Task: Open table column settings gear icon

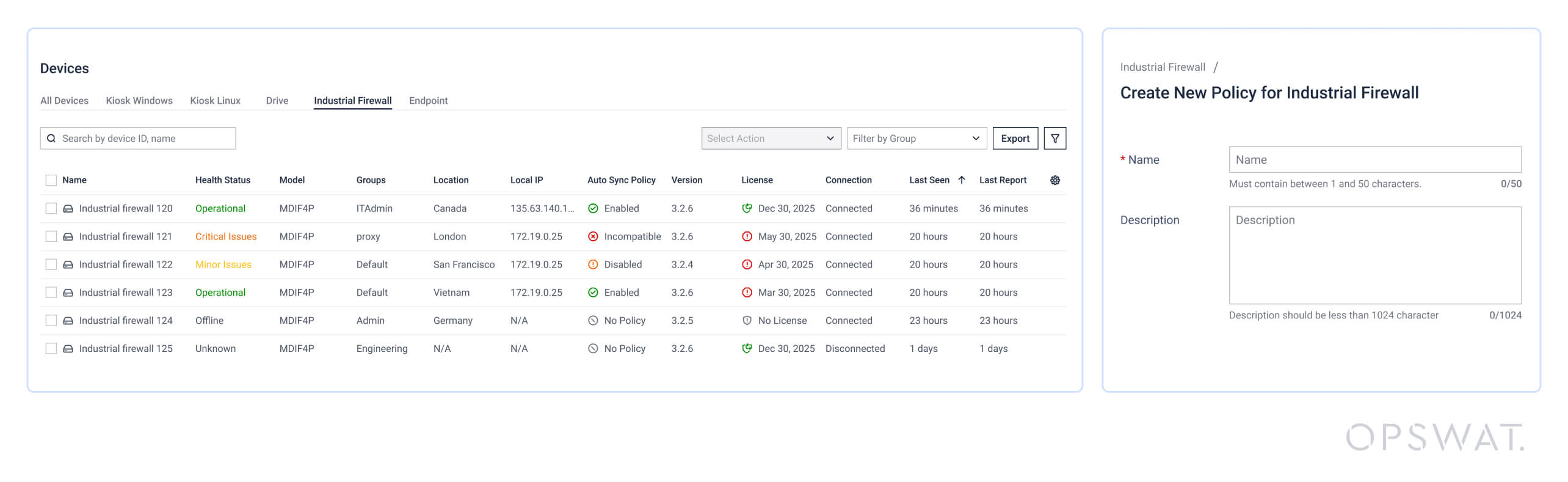Action: (1054, 180)
